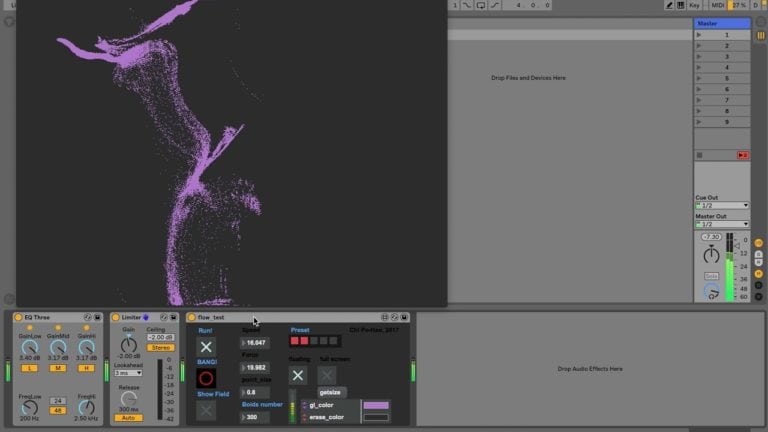Click the purple gl_color swatch
The image size is (768, 432).
coord(376,405)
